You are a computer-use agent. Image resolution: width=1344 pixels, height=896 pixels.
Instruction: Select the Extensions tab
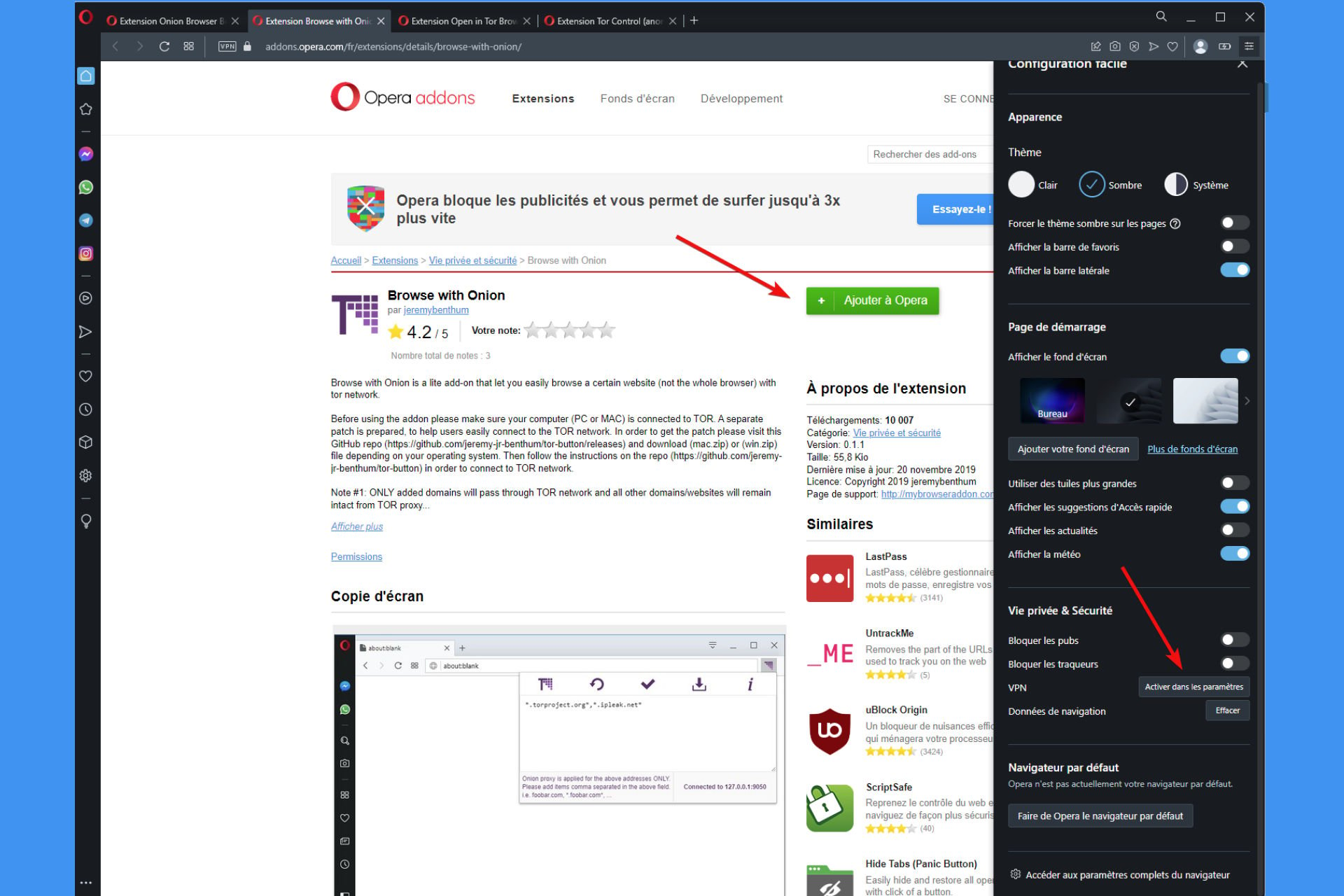[542, 98]
